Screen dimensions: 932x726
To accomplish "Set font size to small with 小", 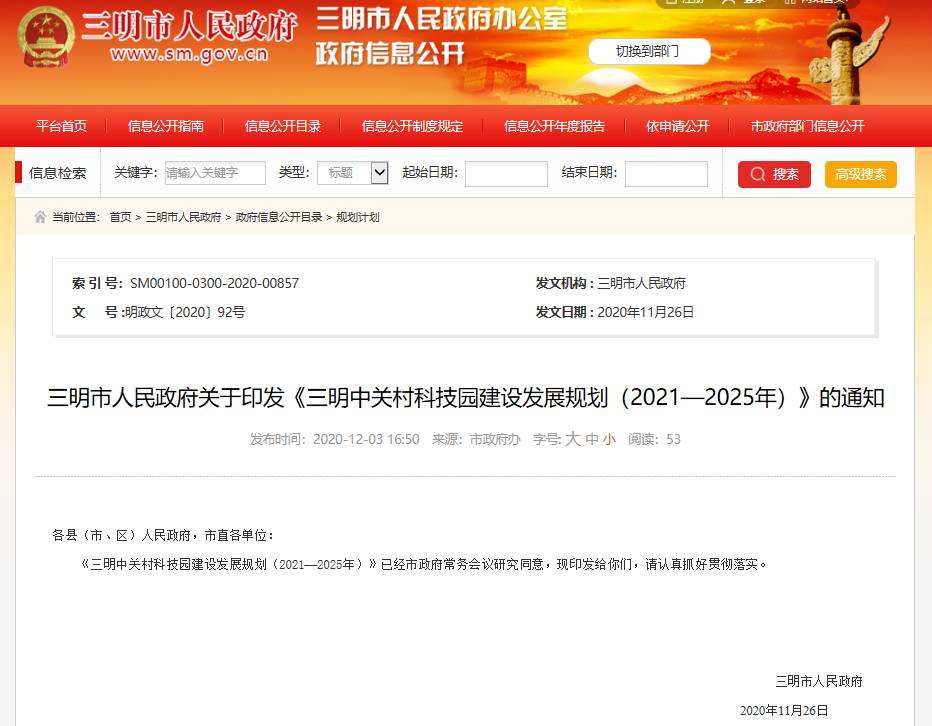I will (609, 439).
